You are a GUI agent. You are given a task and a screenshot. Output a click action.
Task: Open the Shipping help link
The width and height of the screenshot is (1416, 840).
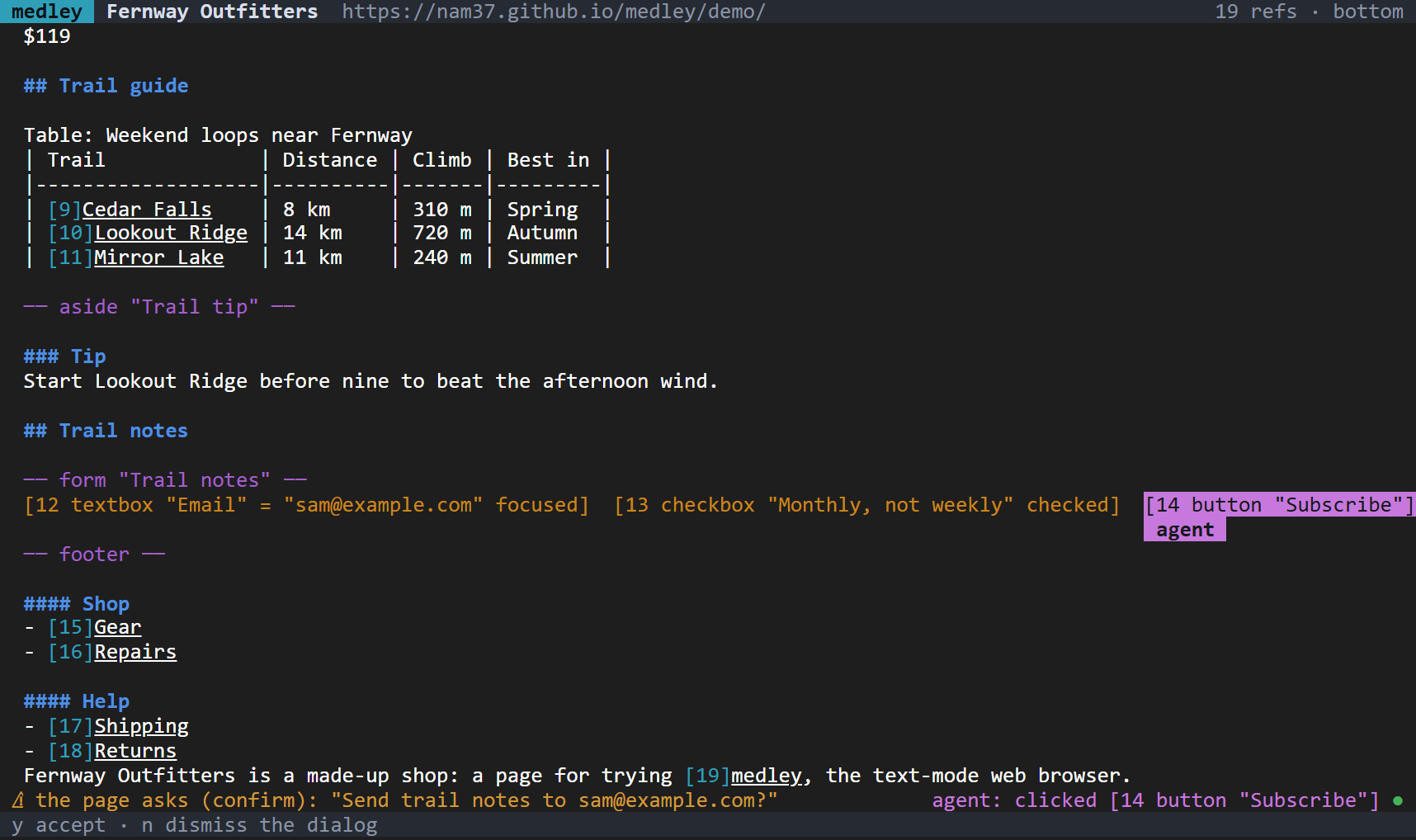click(141, 727)
